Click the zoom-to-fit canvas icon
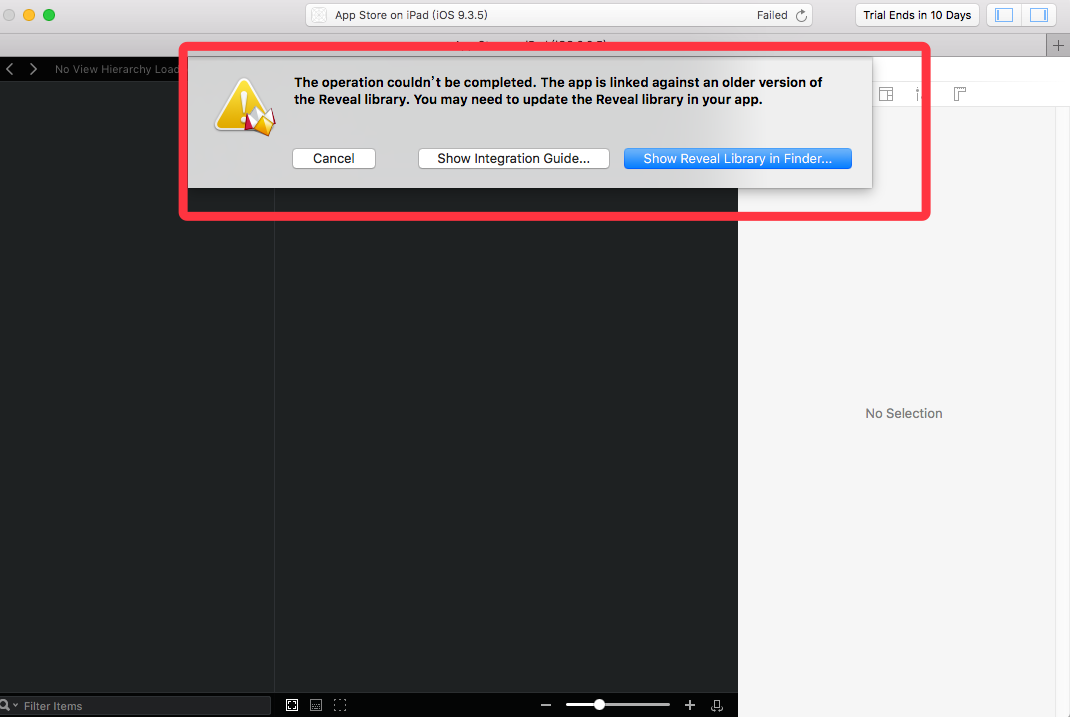This screenshot has height=717, width=1070. point(292,705)
